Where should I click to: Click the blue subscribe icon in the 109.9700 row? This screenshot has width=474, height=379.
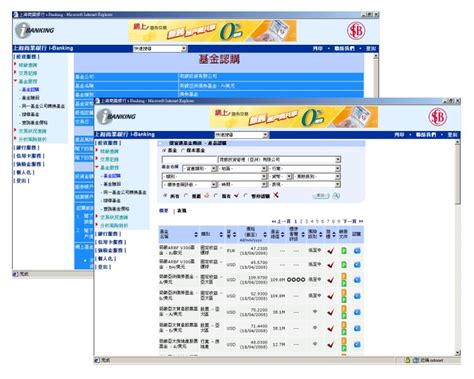[x=357, y=280]
